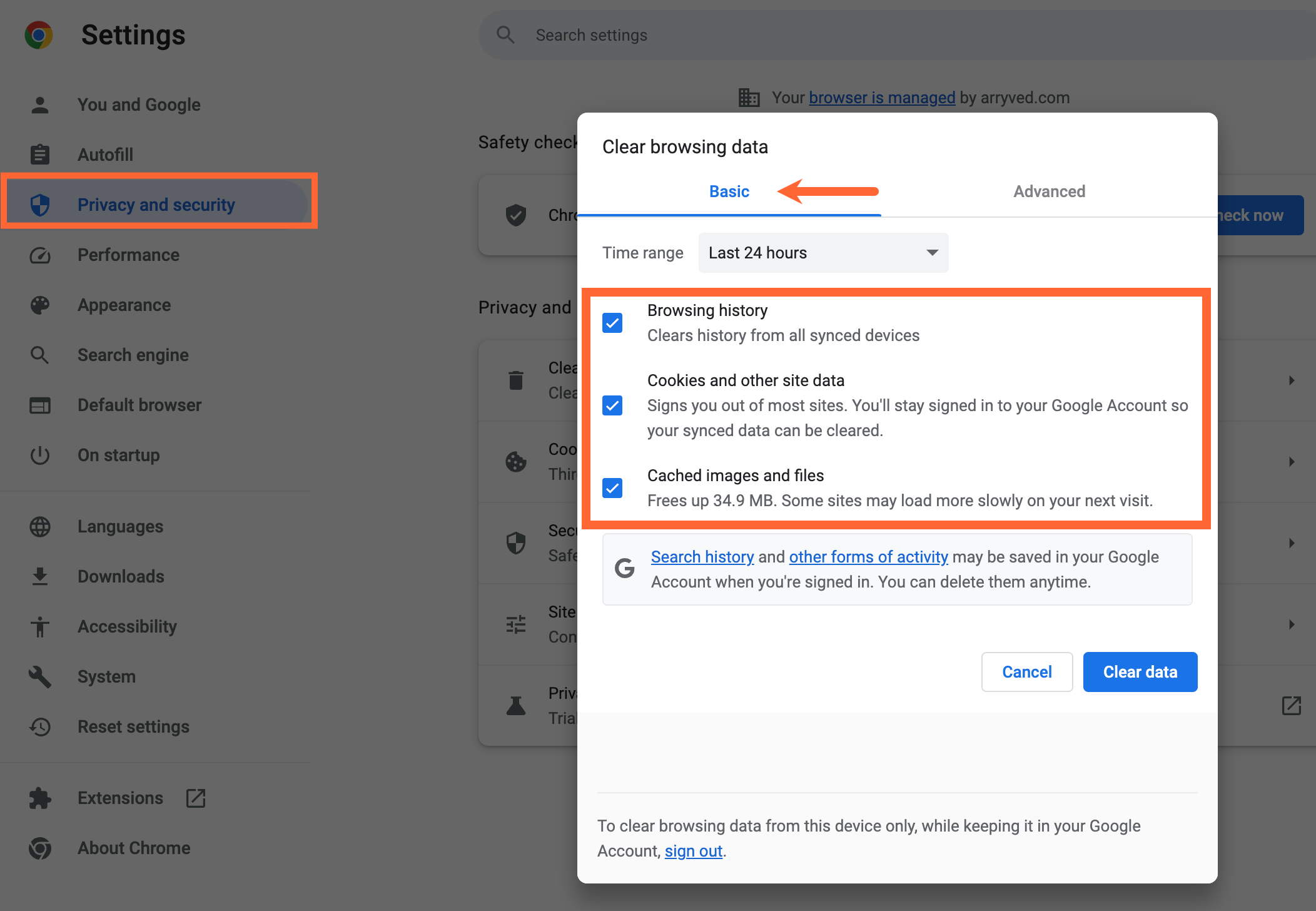1316x911 pixels.
Task: Uncheck Cookies and other site data checkbox
Action: click(x=612, y=405)
